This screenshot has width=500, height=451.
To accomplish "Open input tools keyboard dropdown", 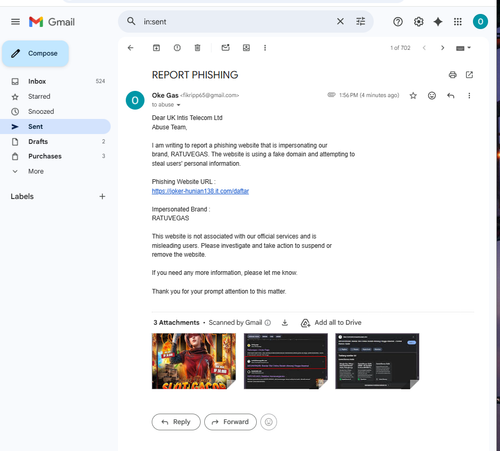I will click(x=463, y=48).
